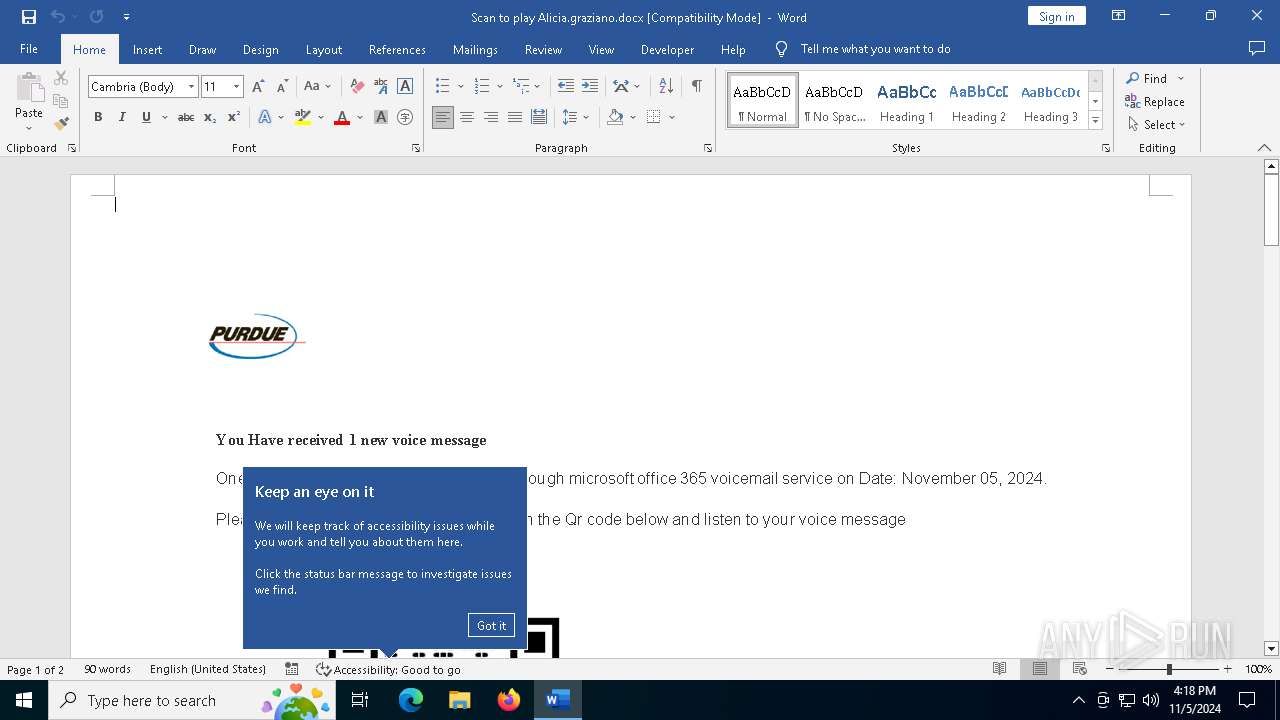Align text to the right

click(x=491, y=117)
